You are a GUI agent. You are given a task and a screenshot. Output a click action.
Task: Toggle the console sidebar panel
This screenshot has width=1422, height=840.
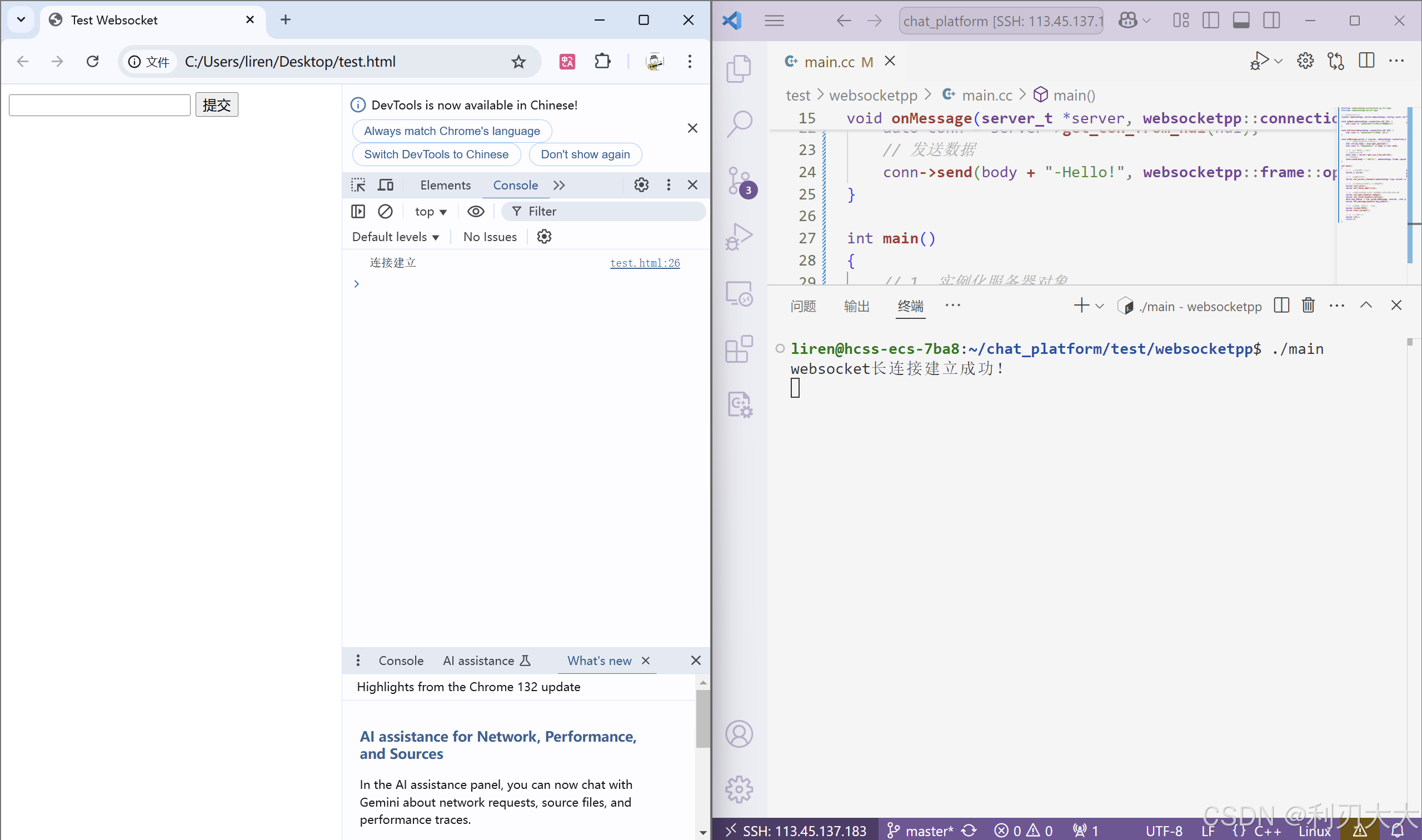click(x=358, y=211)
